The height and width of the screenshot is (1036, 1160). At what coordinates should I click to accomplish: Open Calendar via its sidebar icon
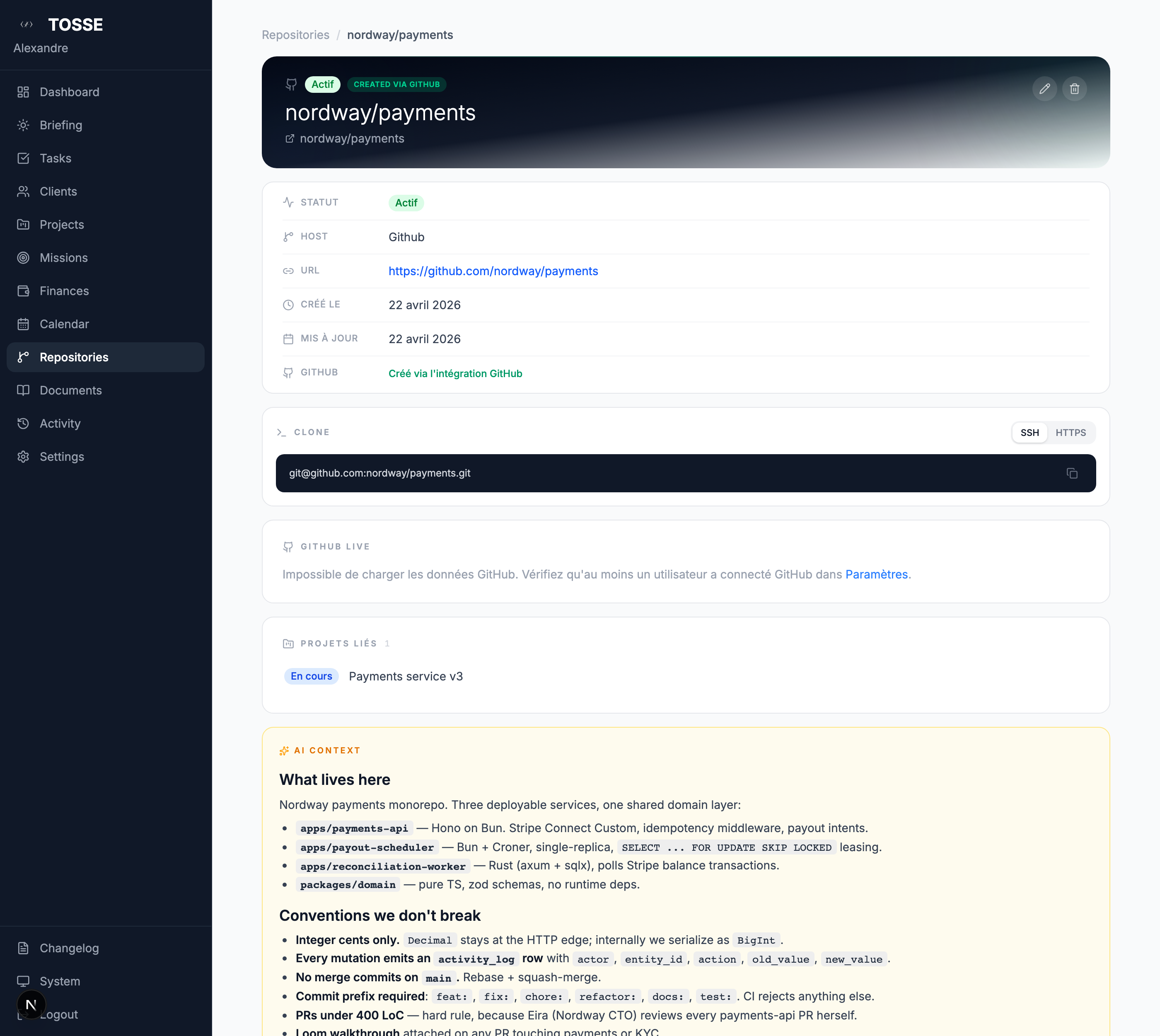(x=23, y=324)
